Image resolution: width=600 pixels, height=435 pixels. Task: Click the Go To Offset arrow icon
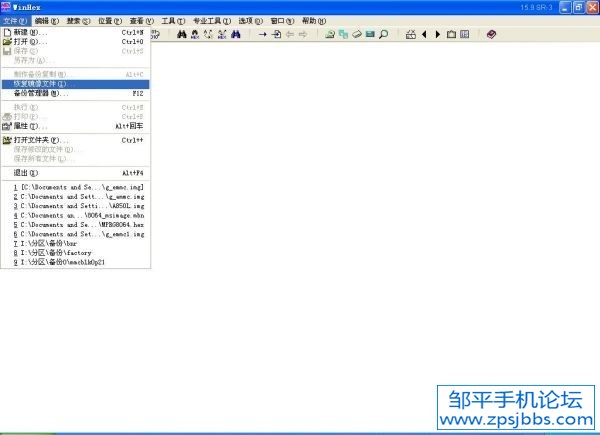tap(263, 34)
